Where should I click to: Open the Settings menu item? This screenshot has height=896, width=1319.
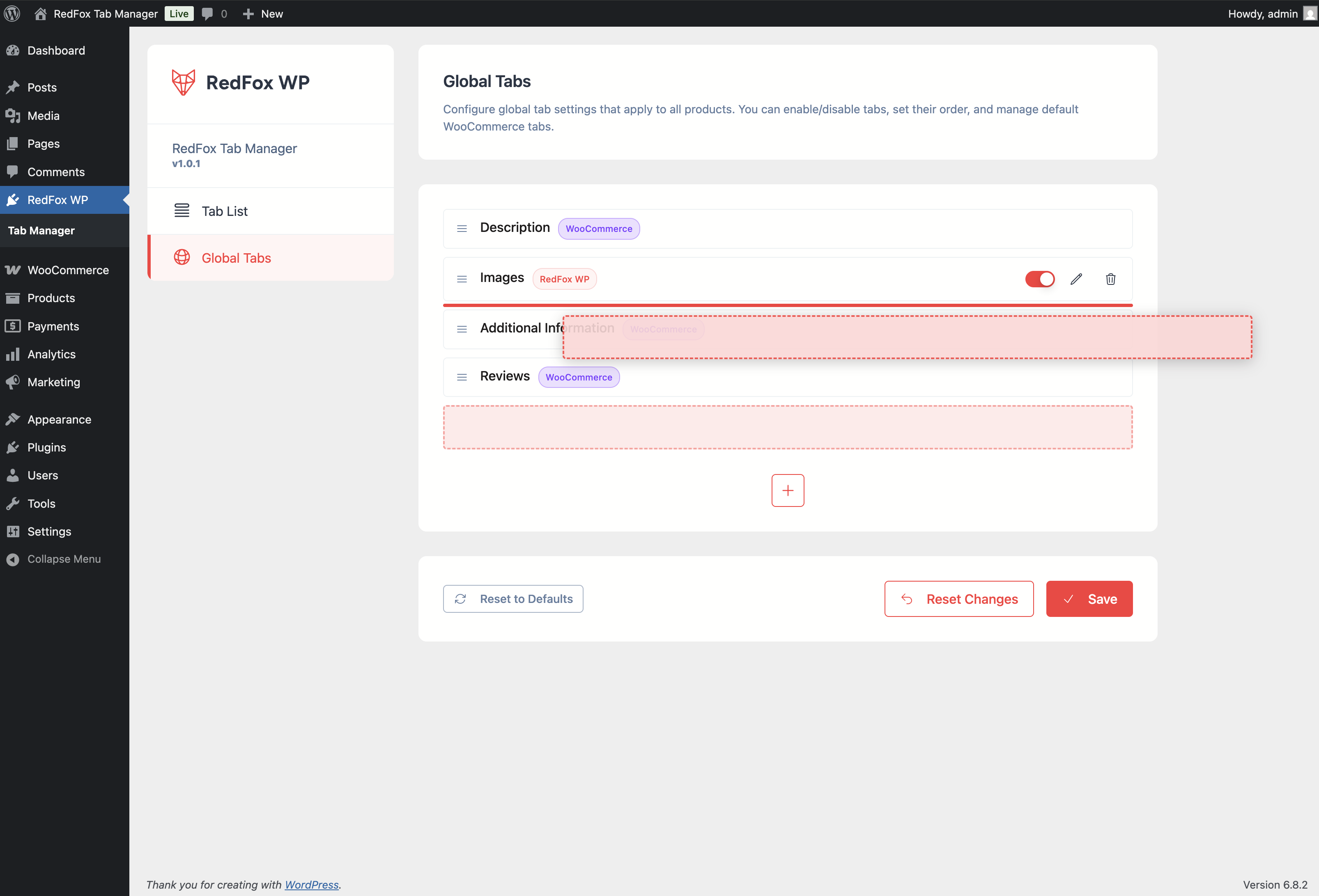(65, 532)
